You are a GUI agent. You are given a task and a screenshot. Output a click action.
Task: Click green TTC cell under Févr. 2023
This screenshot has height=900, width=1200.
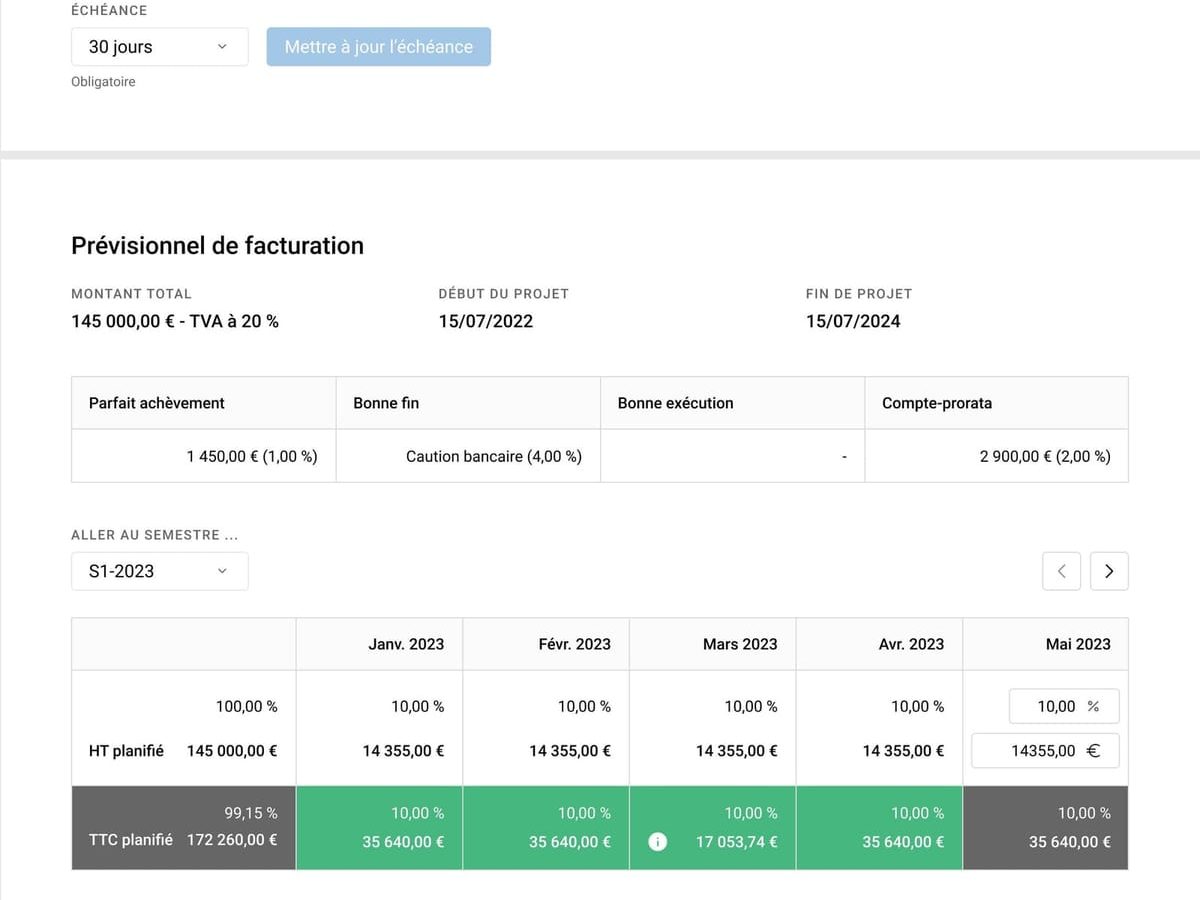(x=546, y=828)
